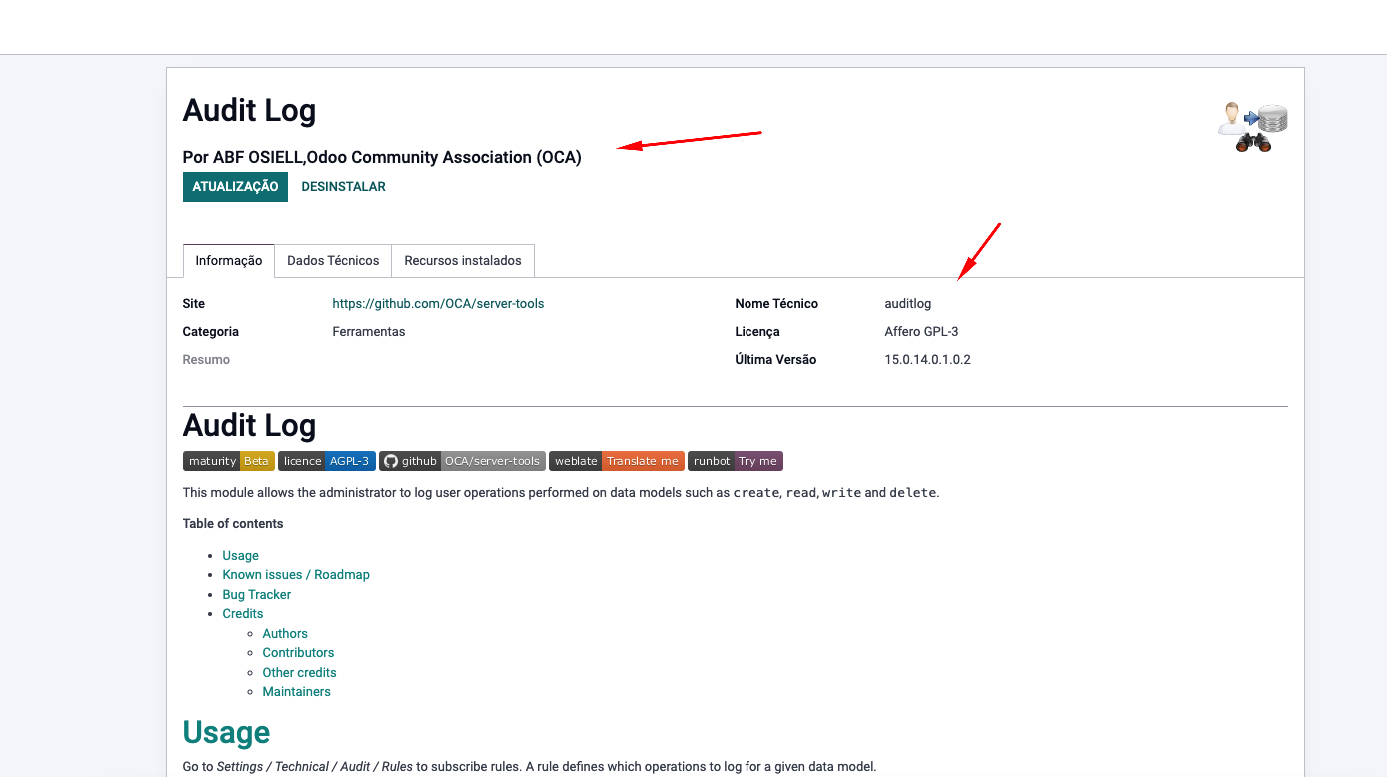Click the category value 'Ferramentas'
Screen dimensions: 1387x777
(369, 332)
